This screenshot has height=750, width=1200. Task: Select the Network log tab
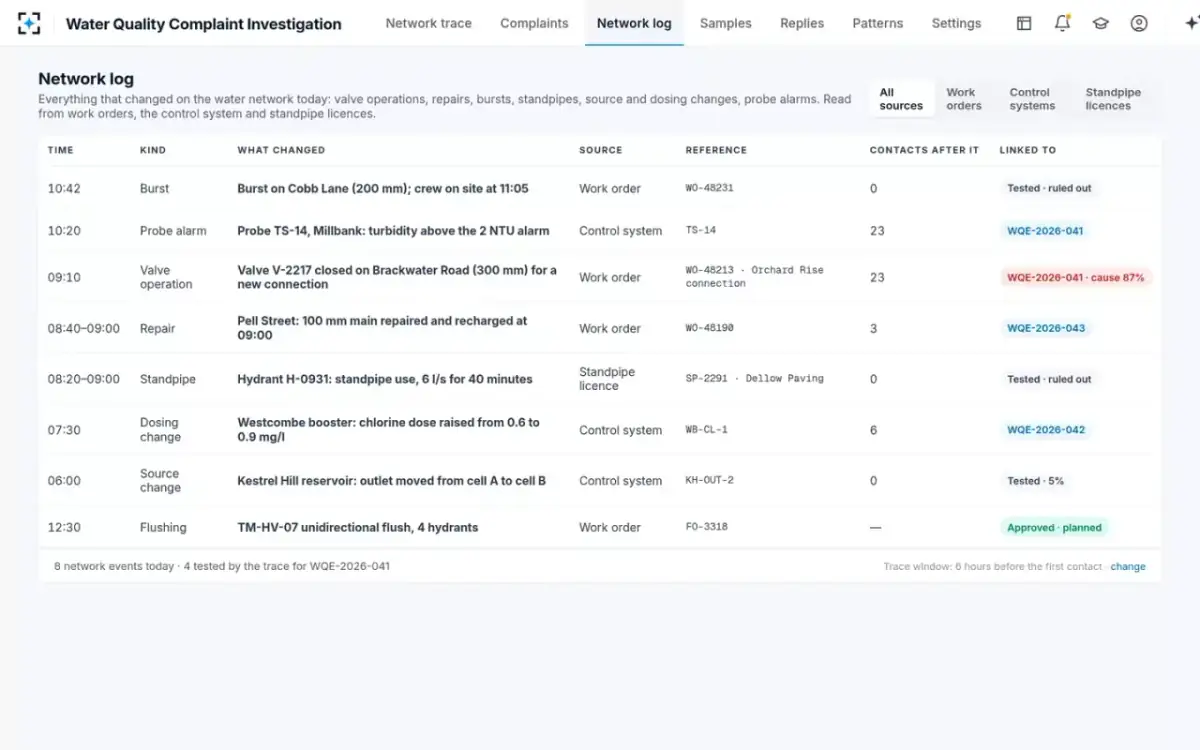[634, 23]
